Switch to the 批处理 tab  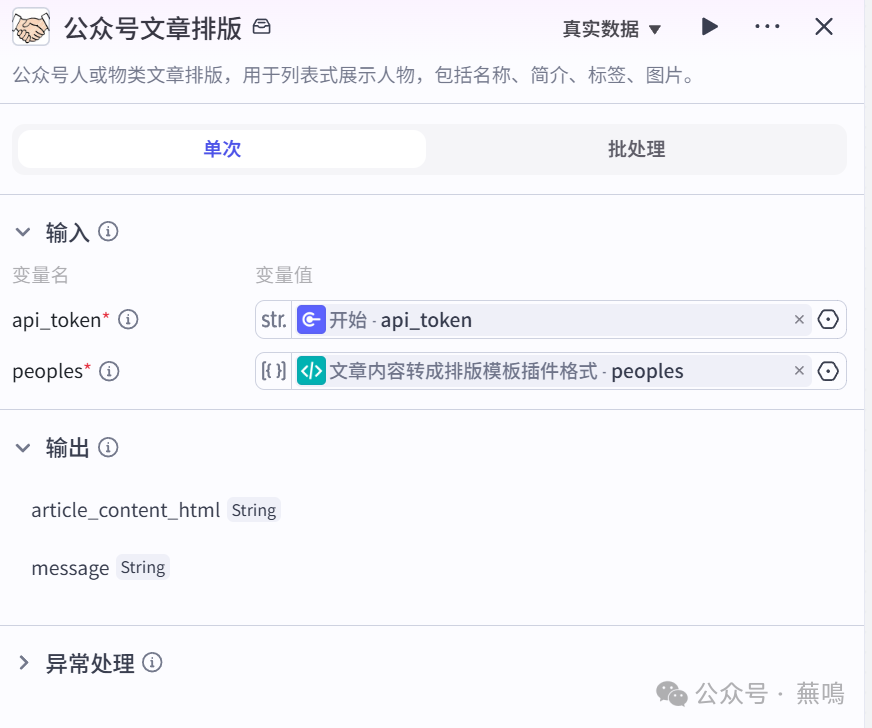pyautogui.click(x=636, y=149)
